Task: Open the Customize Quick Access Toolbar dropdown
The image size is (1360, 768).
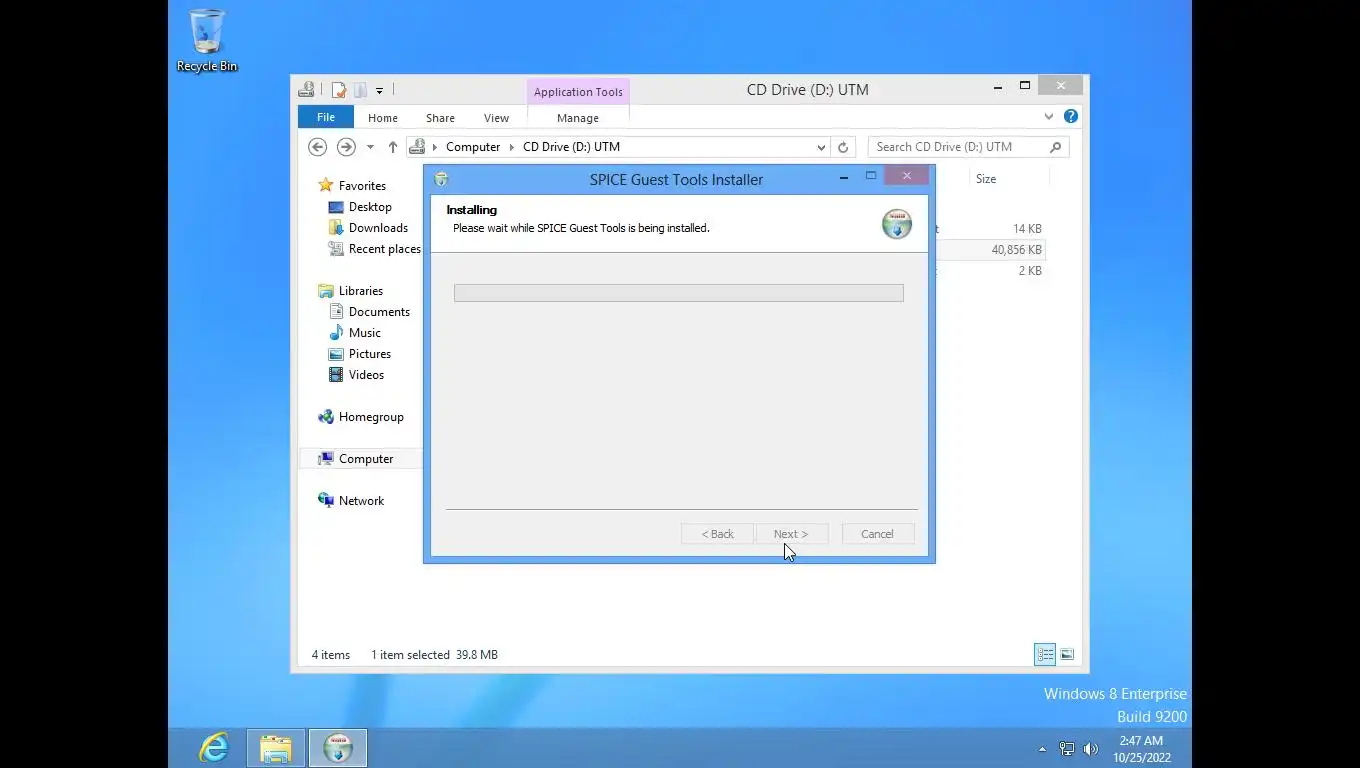Action: pos(379,91)
